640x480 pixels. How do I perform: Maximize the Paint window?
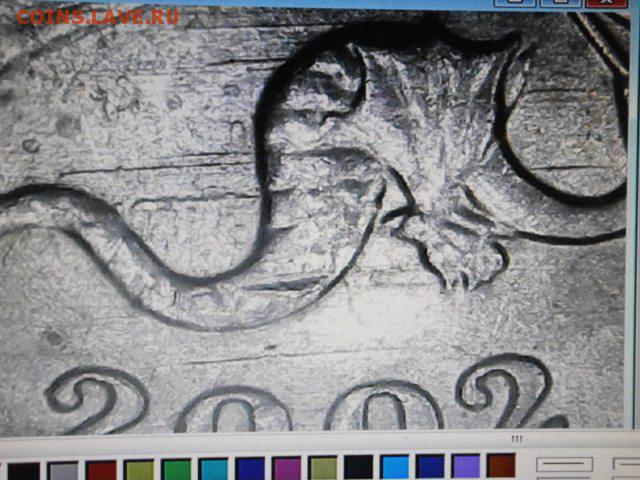(x=561, y=3)
